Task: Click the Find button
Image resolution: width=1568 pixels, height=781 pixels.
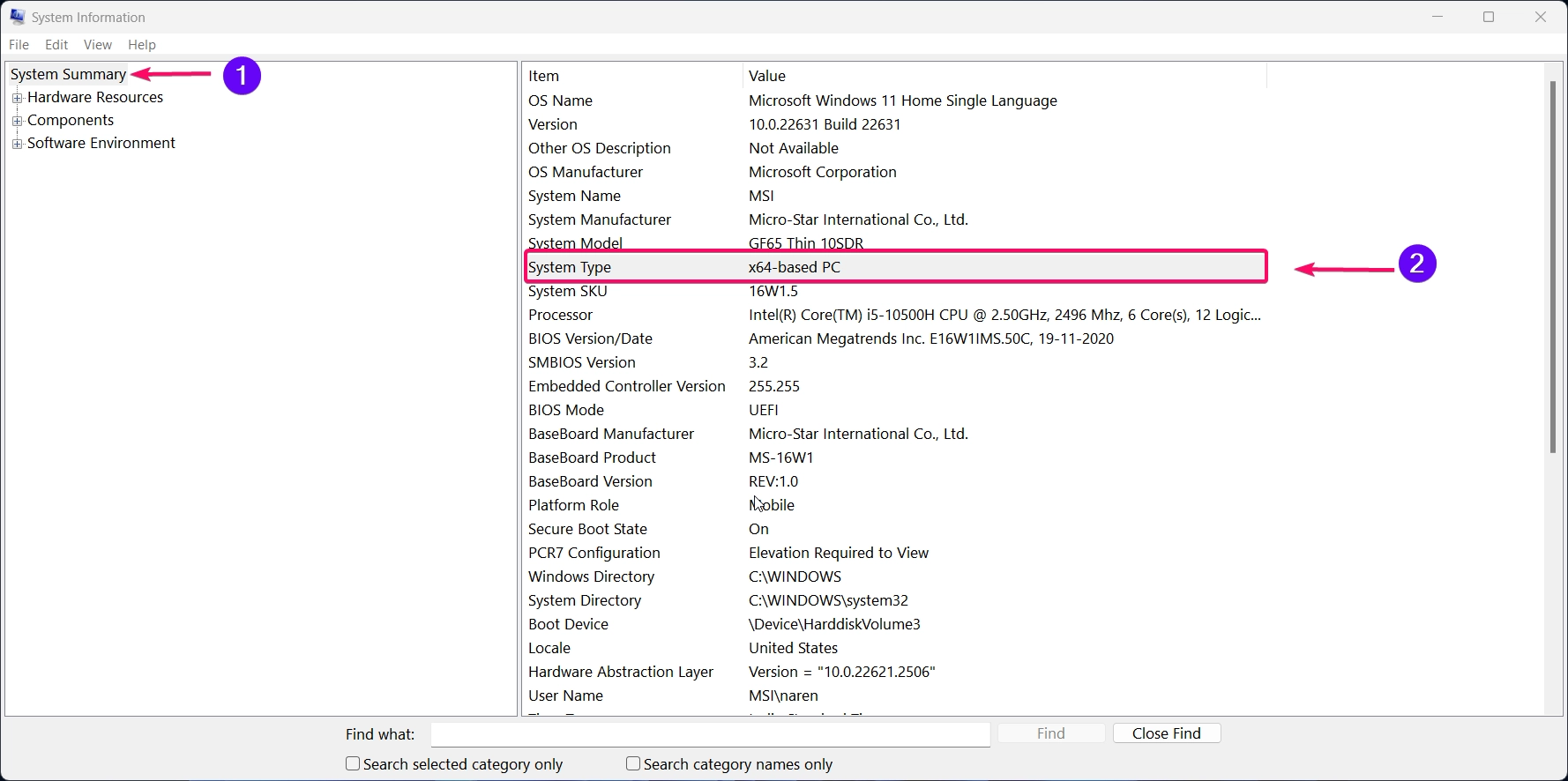Action: [1051, 733]
